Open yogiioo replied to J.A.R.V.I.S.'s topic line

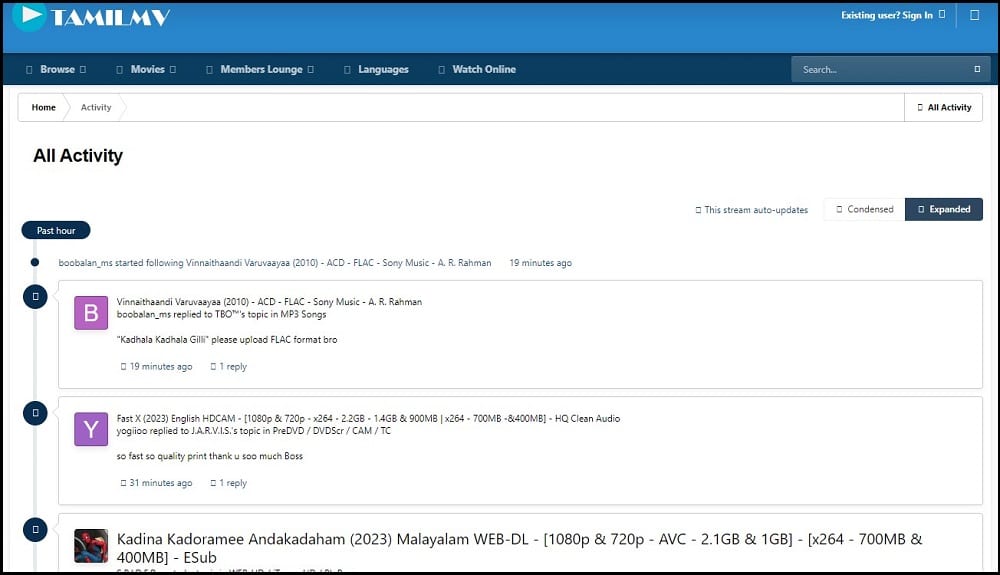click(x=254, y=431)
